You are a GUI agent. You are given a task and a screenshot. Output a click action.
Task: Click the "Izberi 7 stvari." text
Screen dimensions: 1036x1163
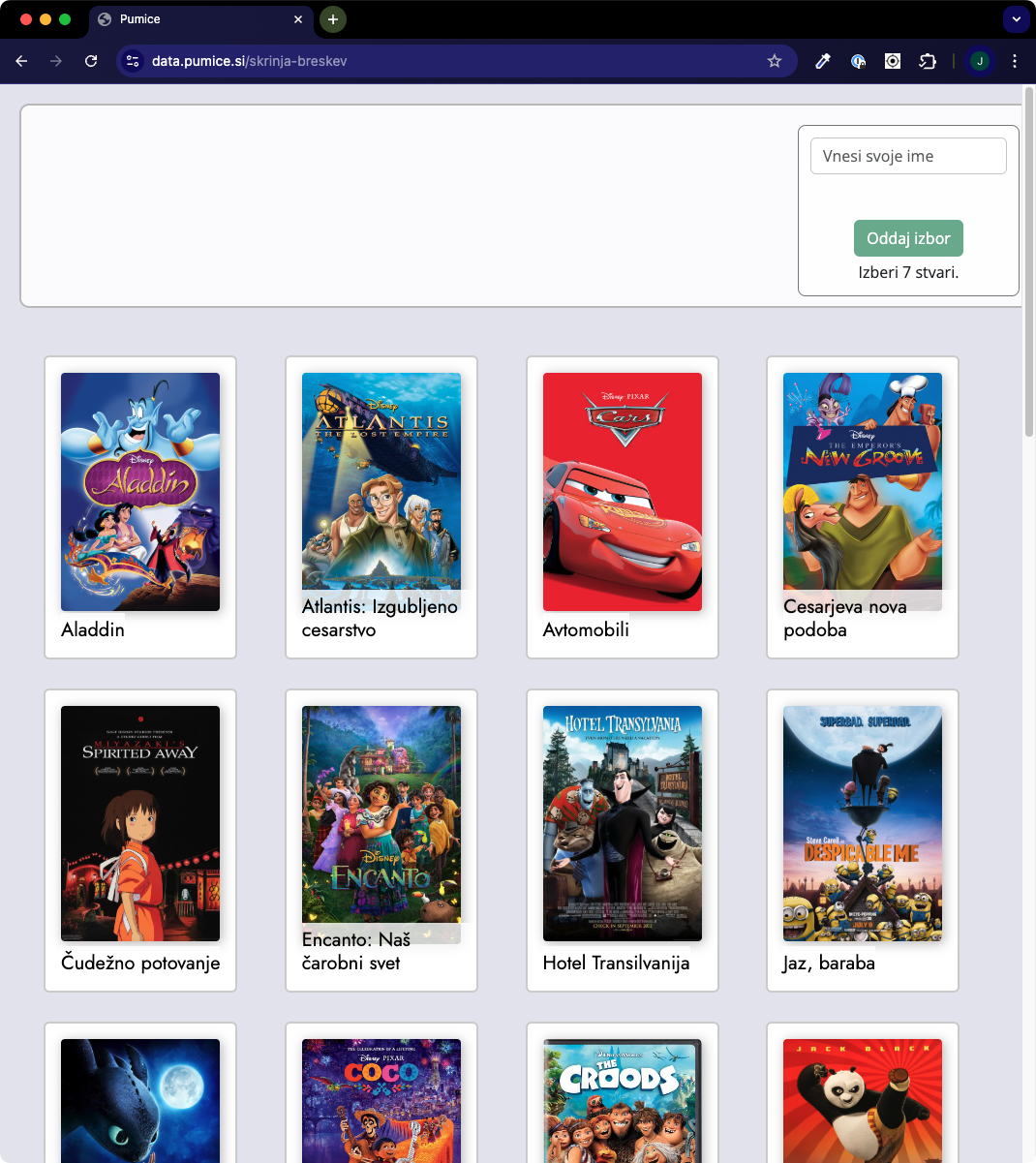tap(908, 272)
